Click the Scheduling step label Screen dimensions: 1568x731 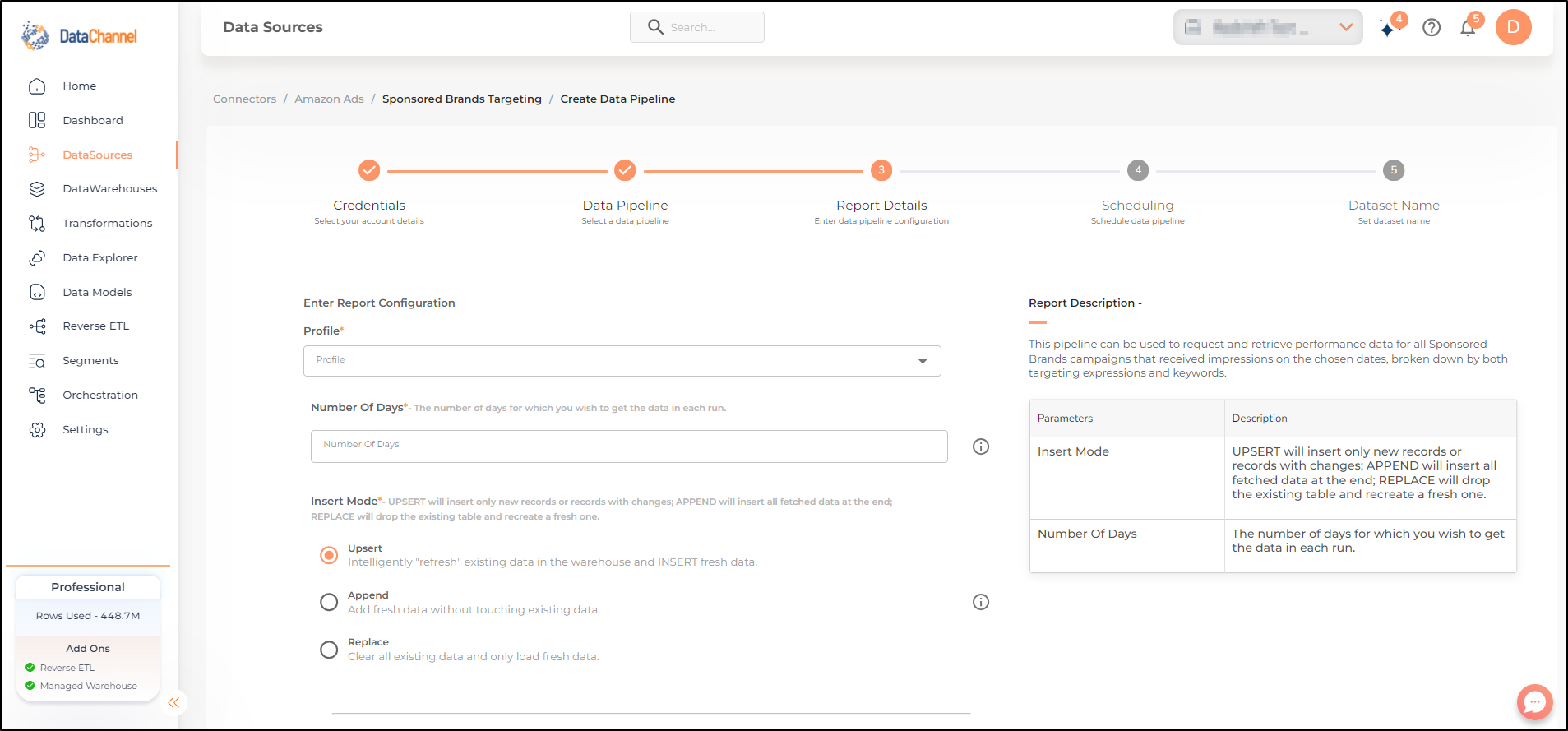pos(1138,206)
